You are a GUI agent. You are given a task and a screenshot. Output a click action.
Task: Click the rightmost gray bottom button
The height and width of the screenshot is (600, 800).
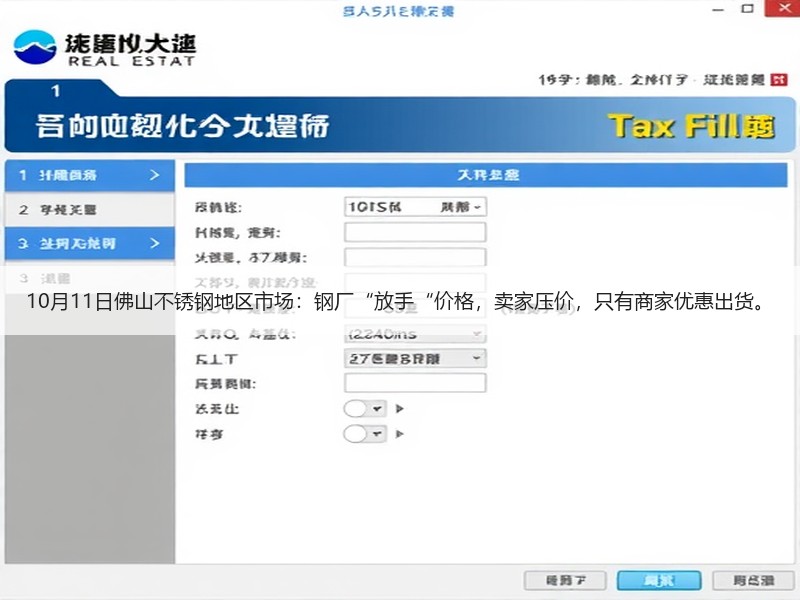click(x=754, y=581)
